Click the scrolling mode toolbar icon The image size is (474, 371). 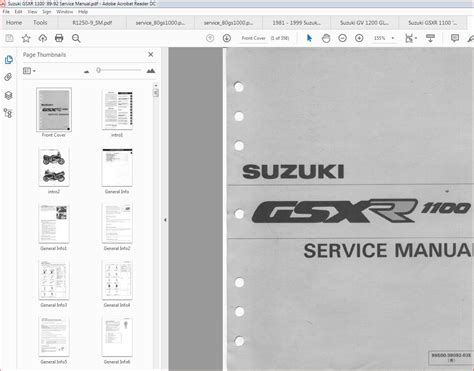coord(430,38)
